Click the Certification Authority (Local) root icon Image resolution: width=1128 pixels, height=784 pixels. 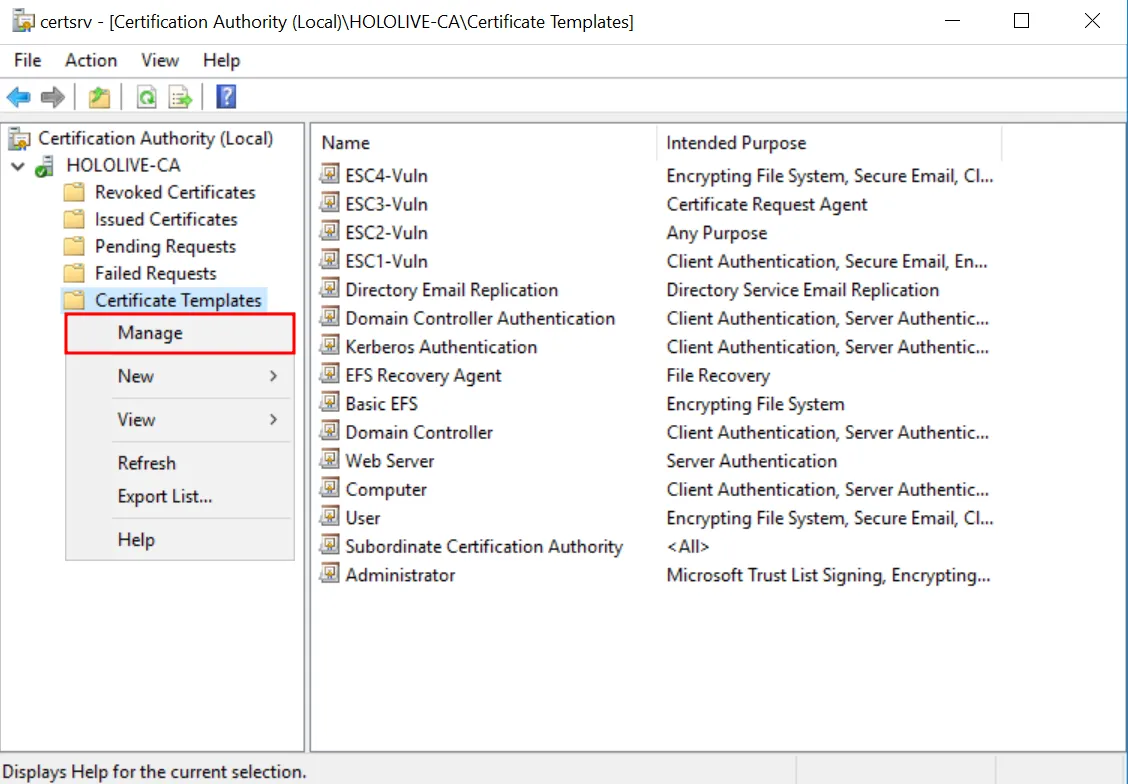(19, 138)
